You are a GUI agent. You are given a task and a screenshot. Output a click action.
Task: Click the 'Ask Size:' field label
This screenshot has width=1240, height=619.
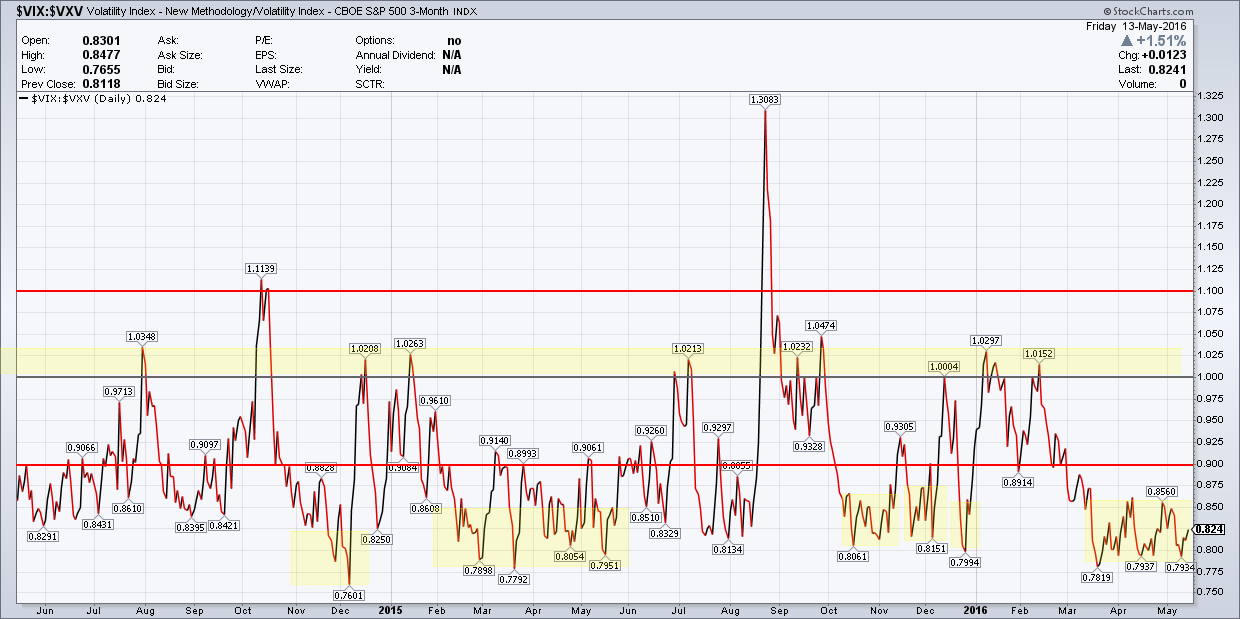(180, 55)
